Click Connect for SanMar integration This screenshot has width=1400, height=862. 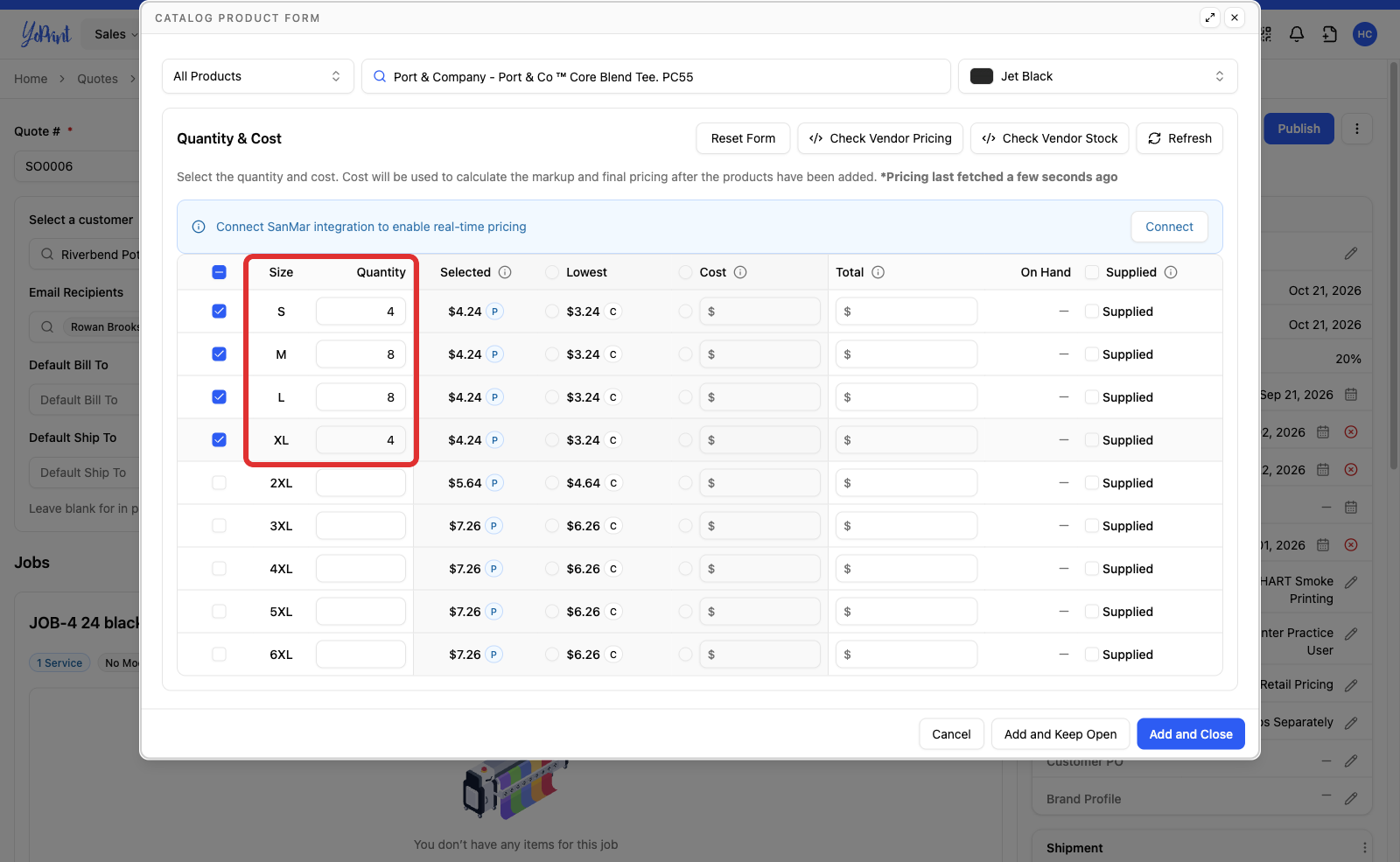1169,227
